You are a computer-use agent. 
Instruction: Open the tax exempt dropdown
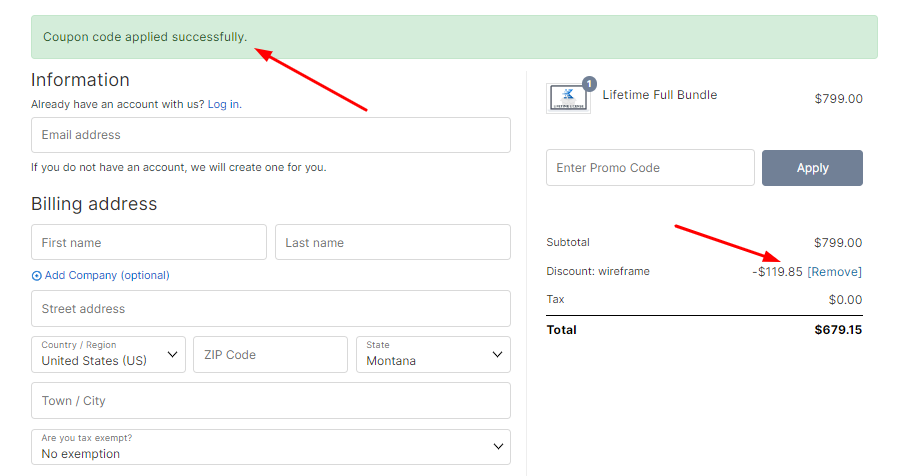(x=270, y=447)
